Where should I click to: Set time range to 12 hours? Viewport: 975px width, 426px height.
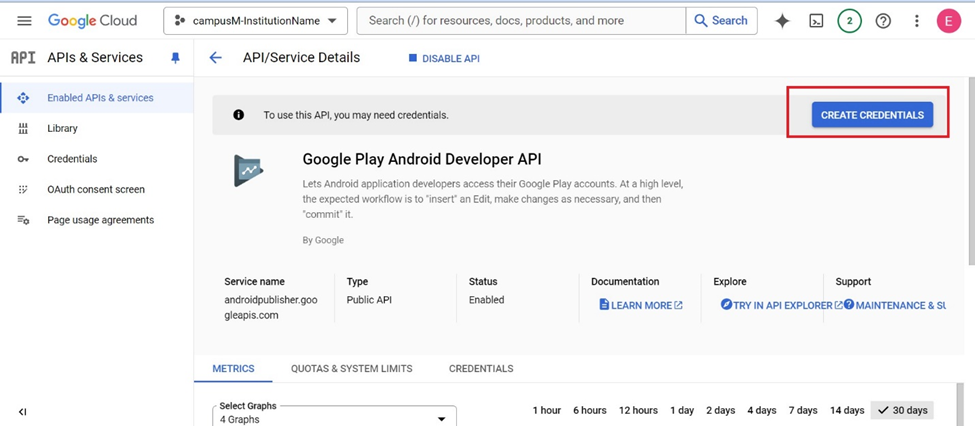638,410
